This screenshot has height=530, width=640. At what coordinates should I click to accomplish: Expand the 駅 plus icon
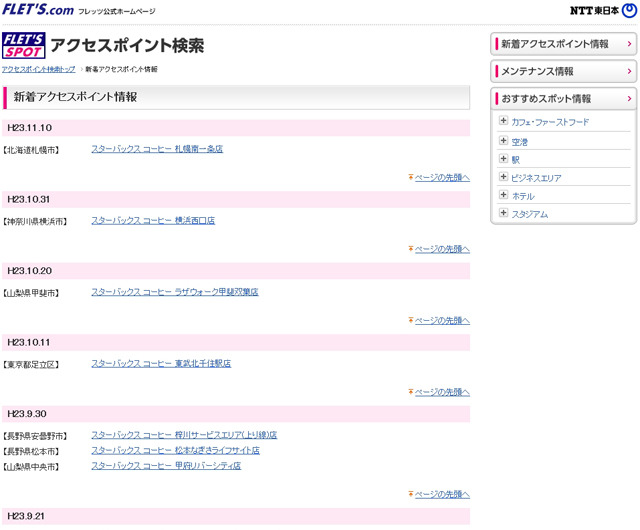click(503, 158)
